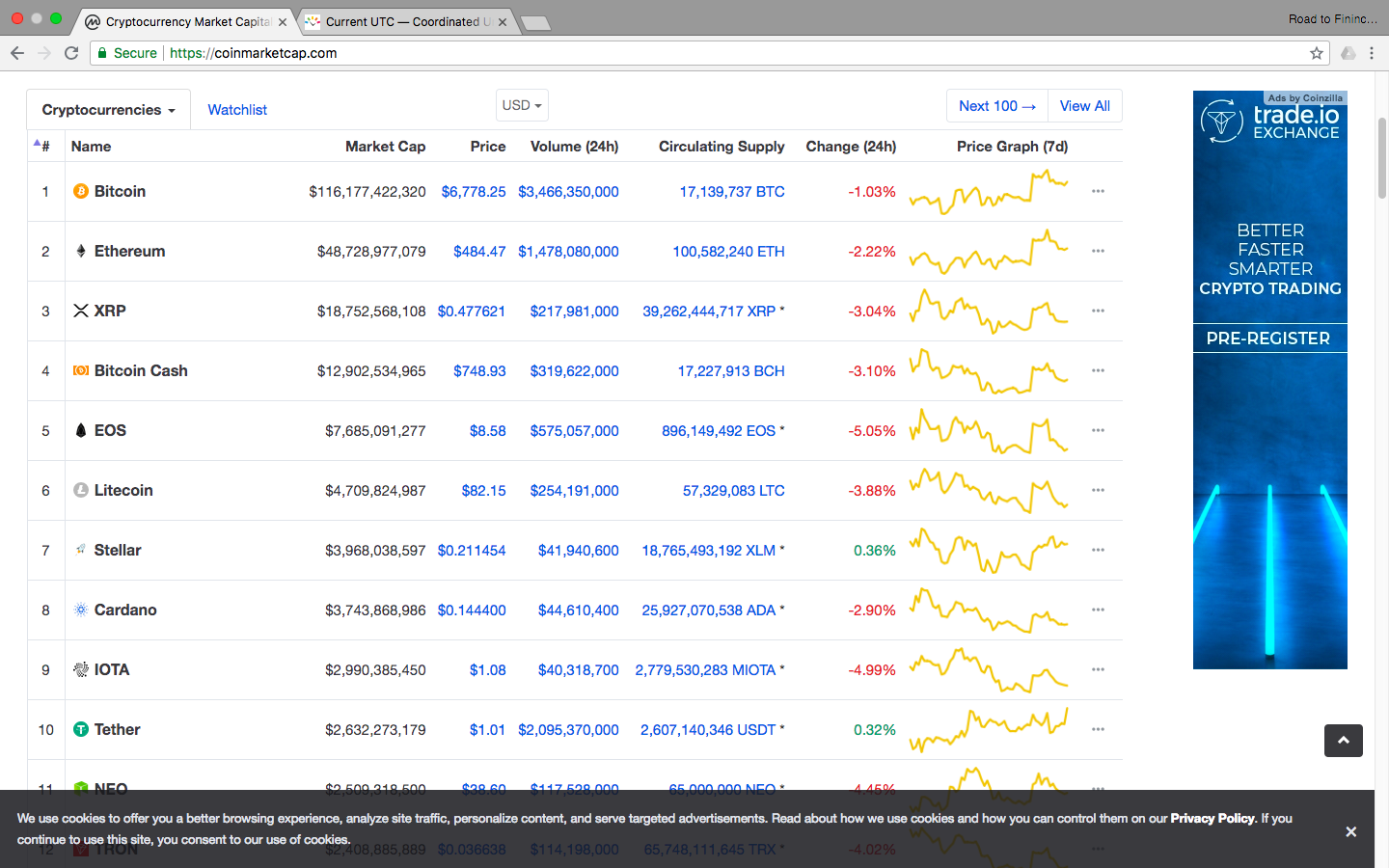
Task: Open the Chrome three-dot menu
Action: pyautogui.click(x=1372, y=53)
